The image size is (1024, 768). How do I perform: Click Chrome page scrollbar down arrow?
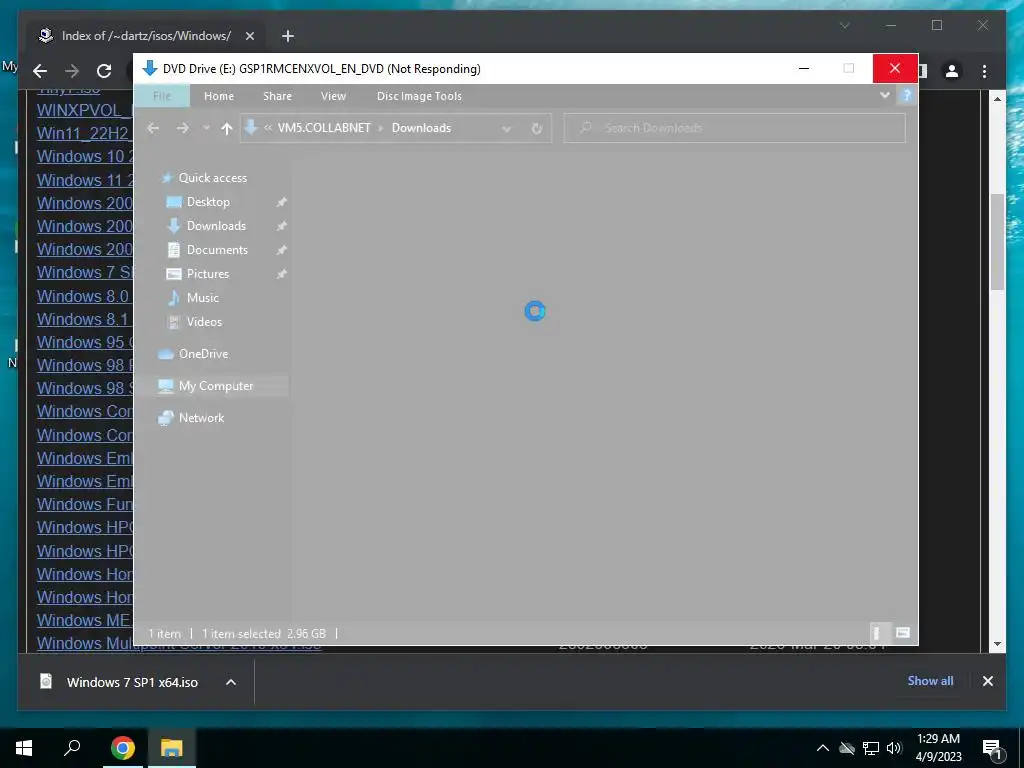[997, 644]
